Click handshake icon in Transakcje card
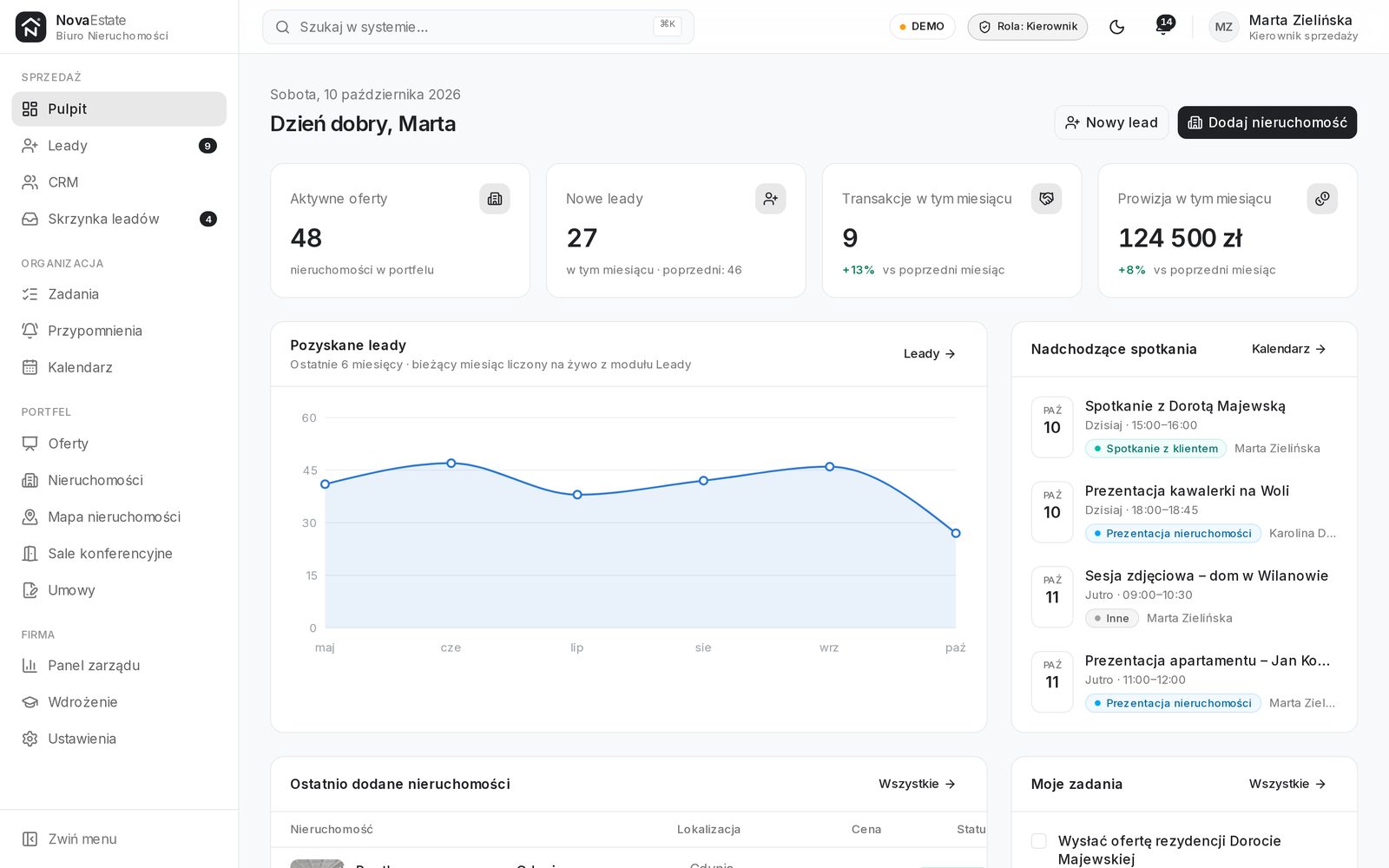The height and width of the screenshot is (868, 1389). coord(1047,199)
